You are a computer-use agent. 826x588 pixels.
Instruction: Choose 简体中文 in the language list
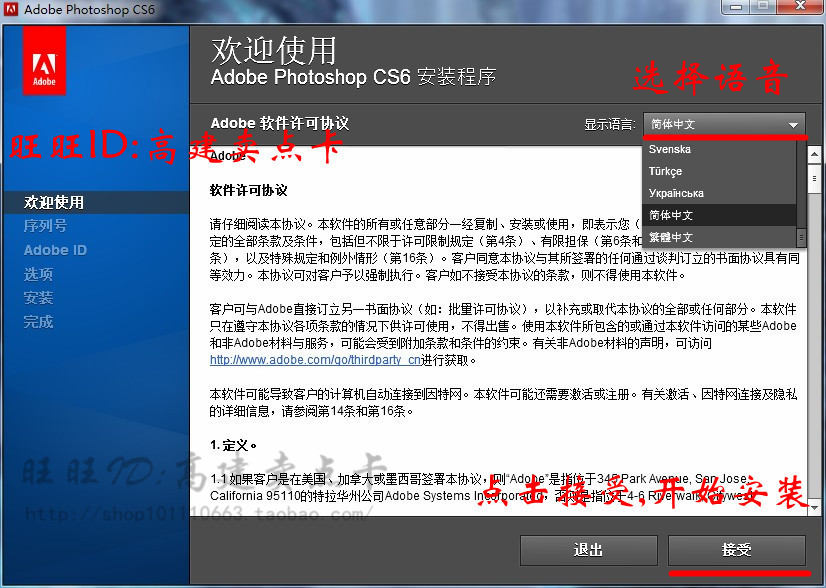tap(719, 215)
